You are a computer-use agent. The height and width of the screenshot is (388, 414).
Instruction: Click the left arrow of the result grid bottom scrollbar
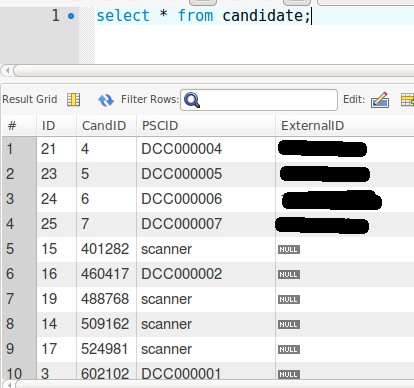click(x=9, y=385)
